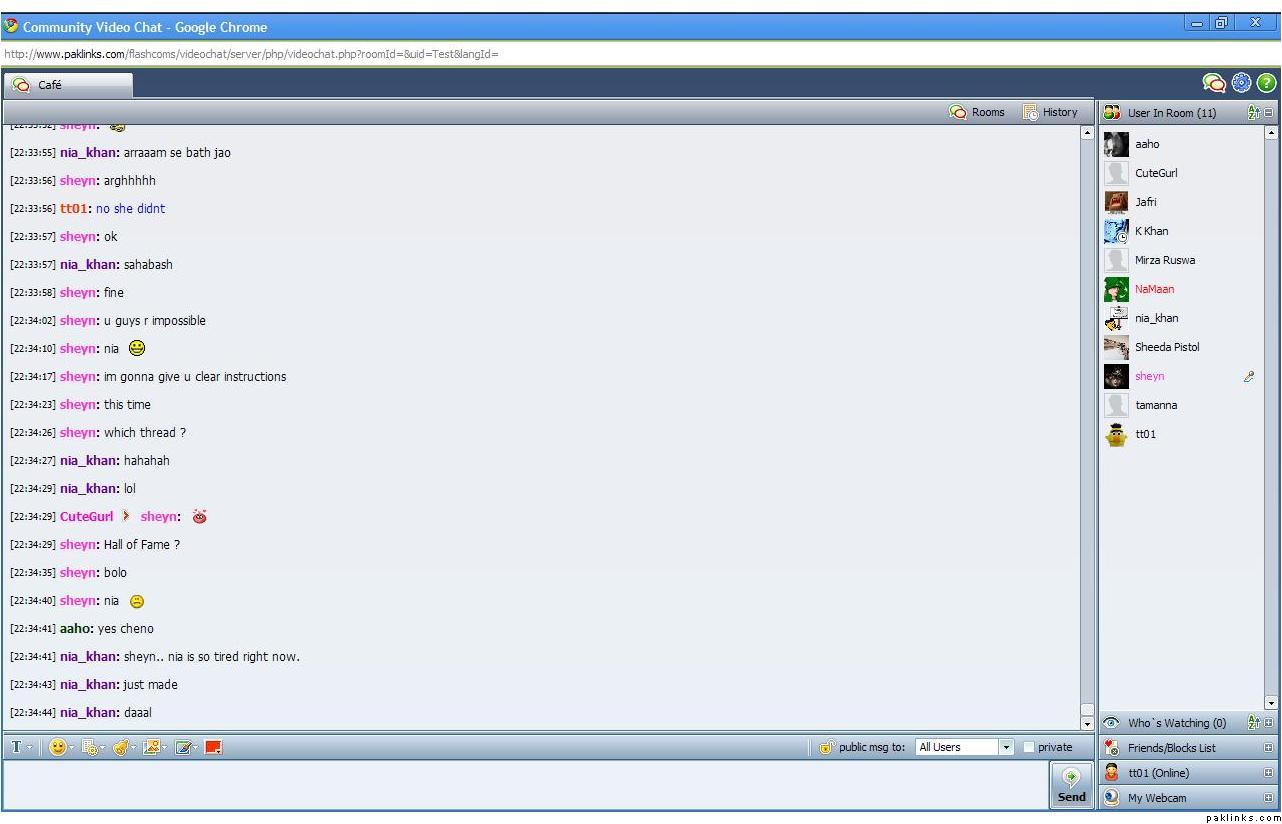Click the padlock icon beside public msg

tap(826, 747)
